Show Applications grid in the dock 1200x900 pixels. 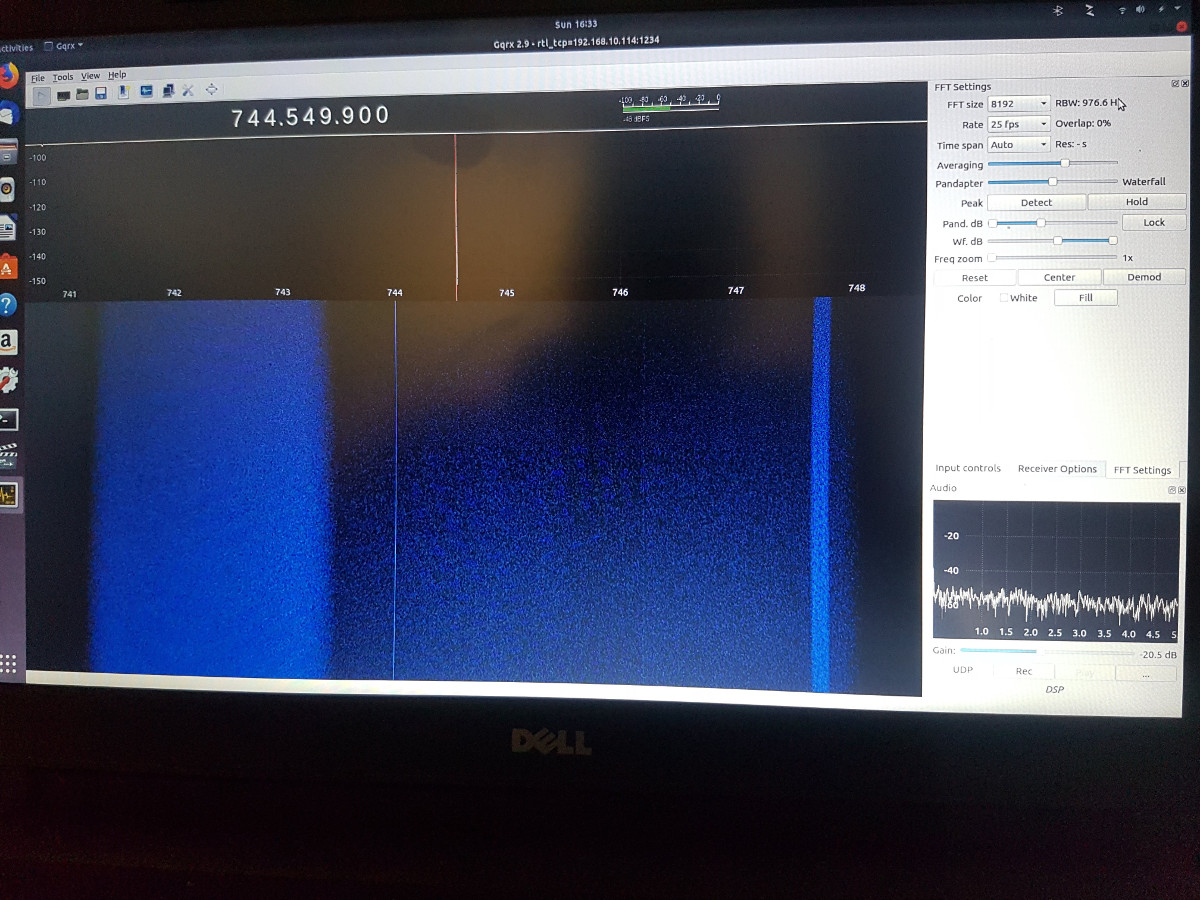click(x=8, y=662)
